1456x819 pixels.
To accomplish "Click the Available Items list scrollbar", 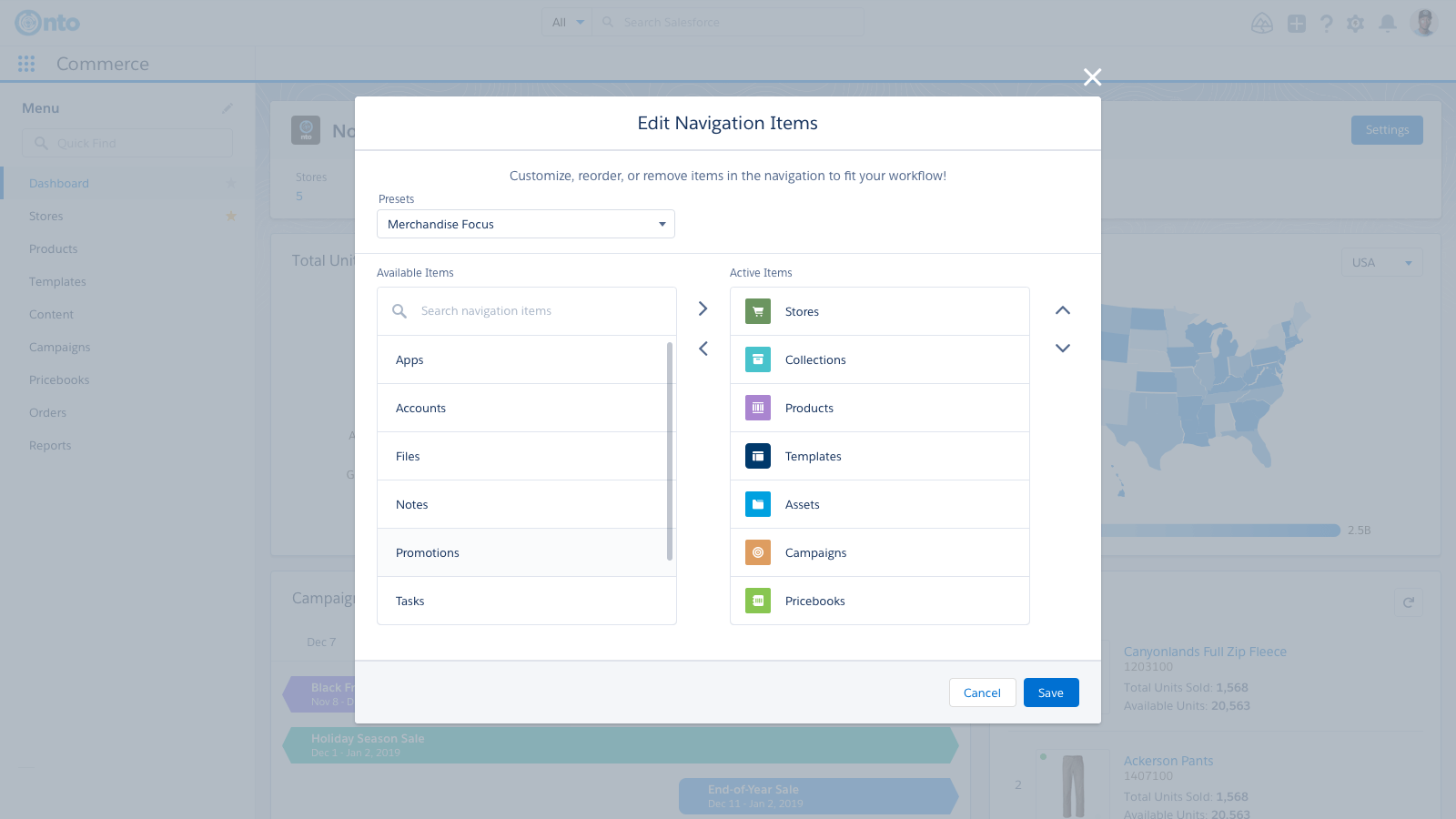I will tap(670, 451).
